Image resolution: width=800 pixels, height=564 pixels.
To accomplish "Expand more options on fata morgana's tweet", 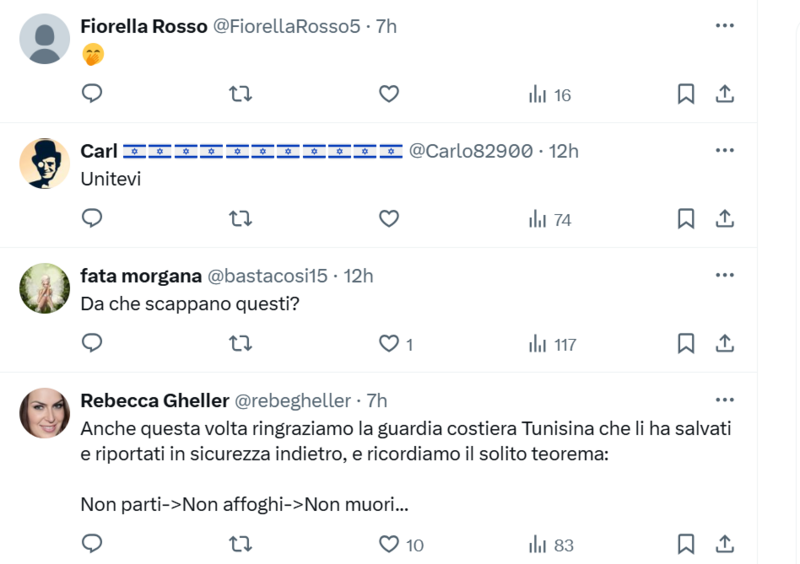I will [x=725, y=275].
